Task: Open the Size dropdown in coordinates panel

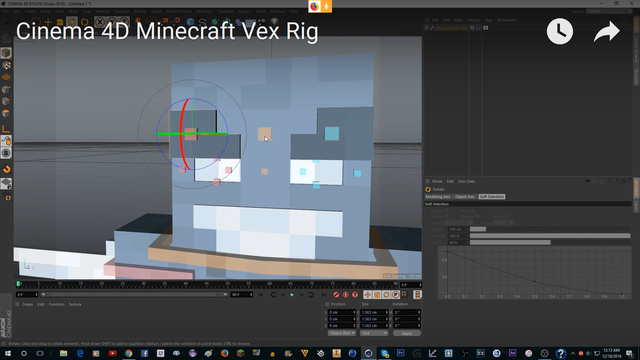Action: click(x=374, y=333)
